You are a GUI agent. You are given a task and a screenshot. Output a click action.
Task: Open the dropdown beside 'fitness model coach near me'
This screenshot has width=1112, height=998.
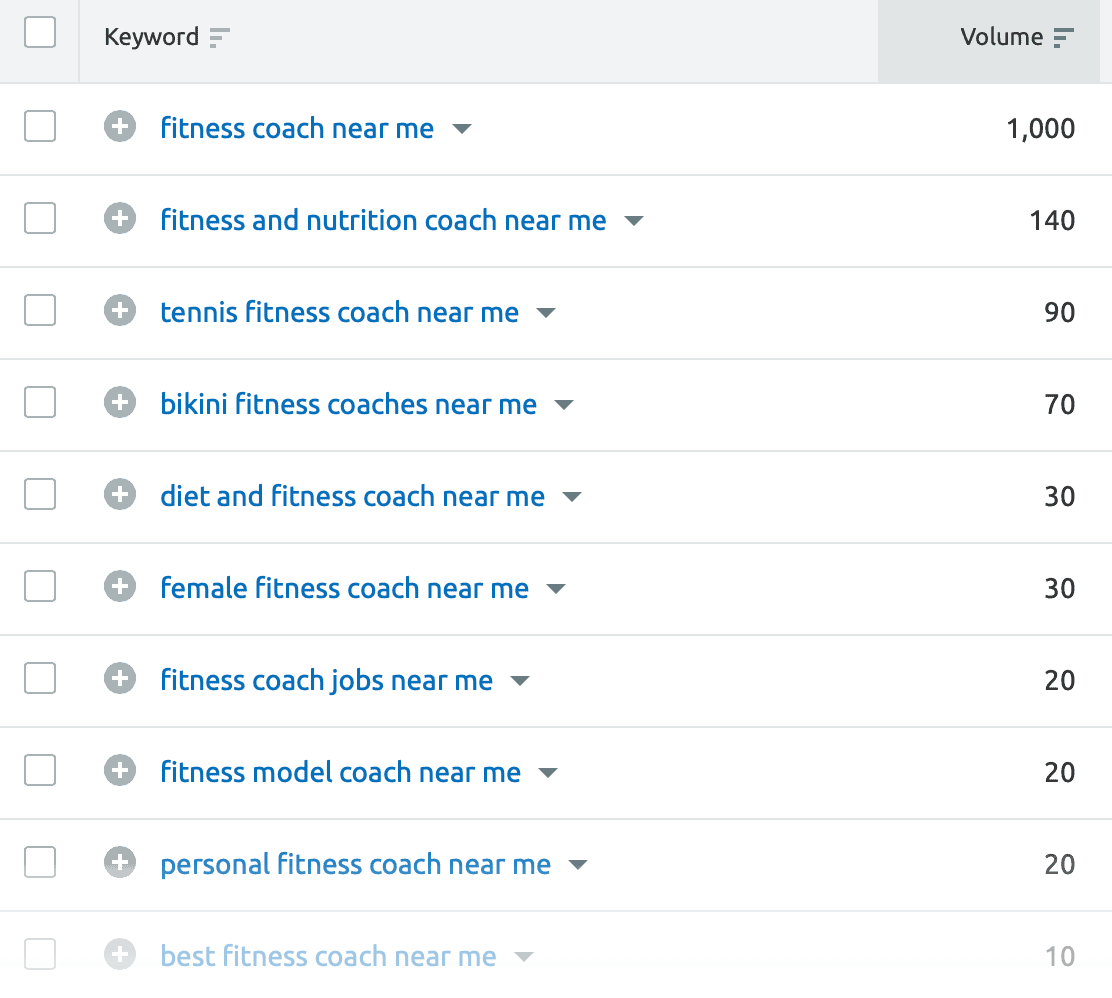tap(548, 772)
